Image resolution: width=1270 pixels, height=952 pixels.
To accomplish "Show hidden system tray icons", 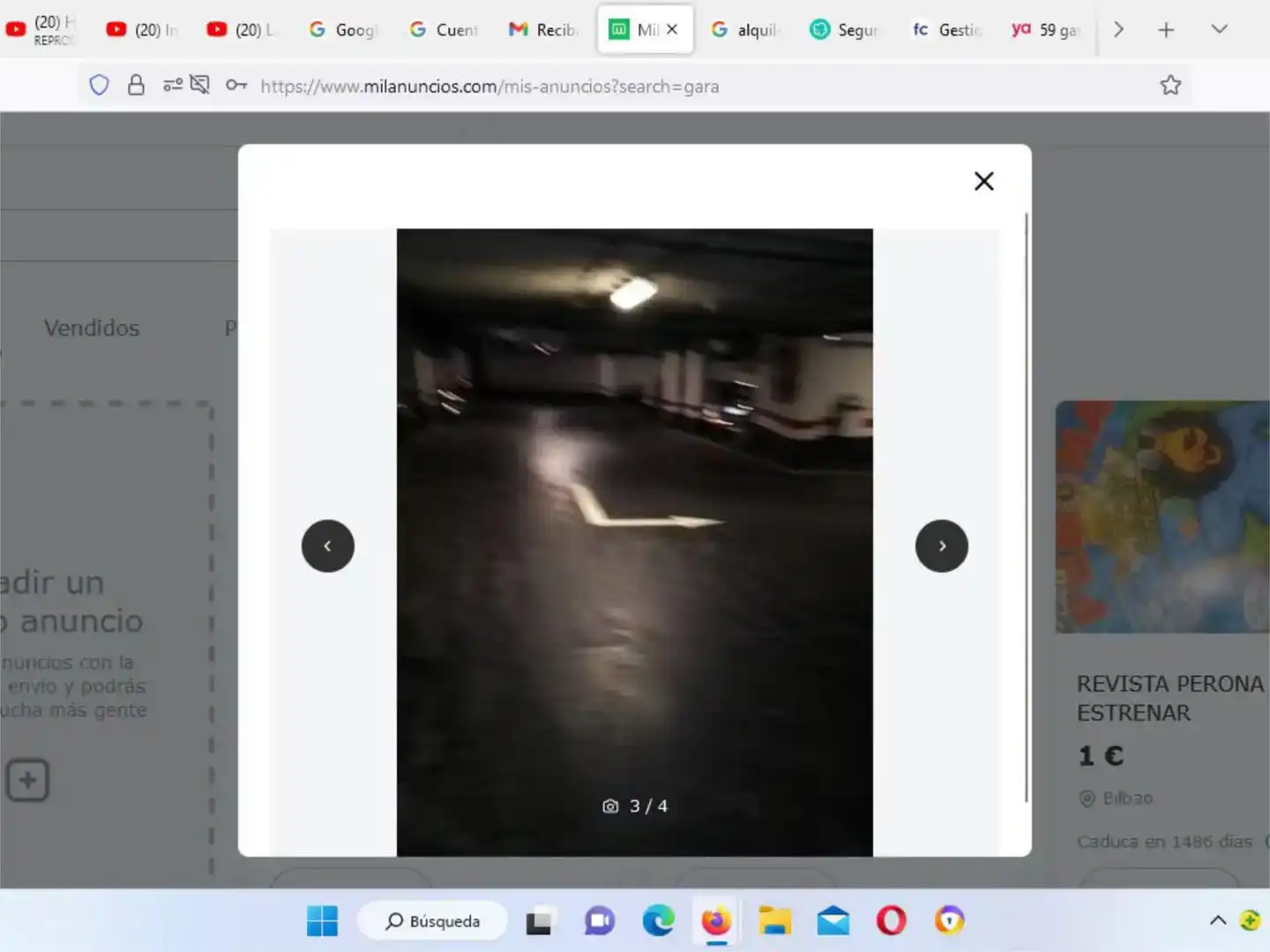I will coord(1218,921).
